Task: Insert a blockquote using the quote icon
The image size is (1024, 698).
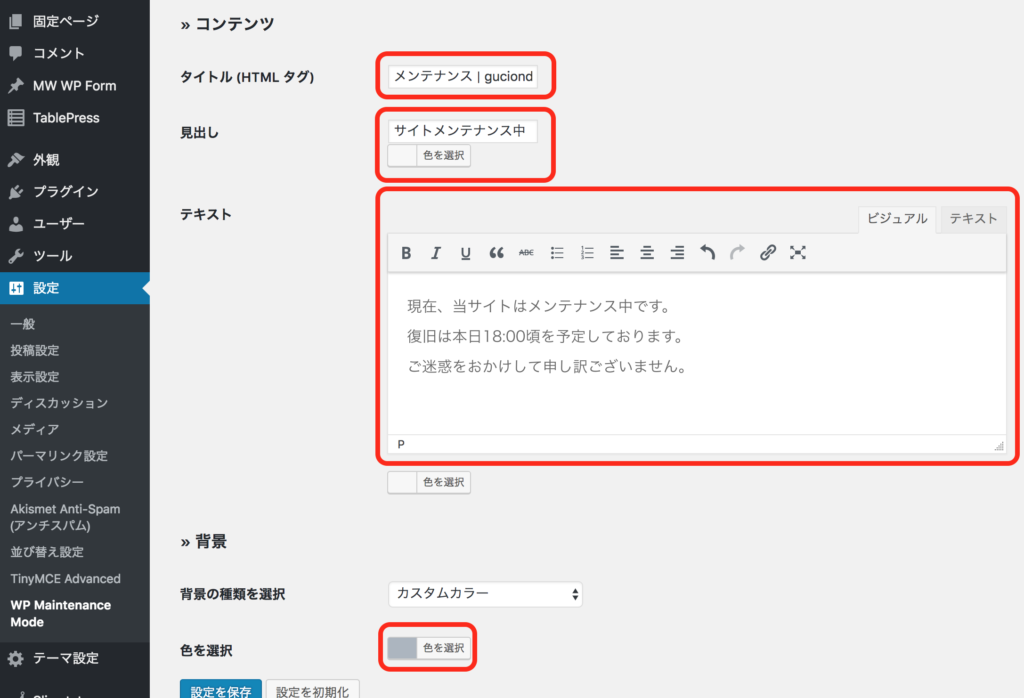Action: (x=496, y=253)
